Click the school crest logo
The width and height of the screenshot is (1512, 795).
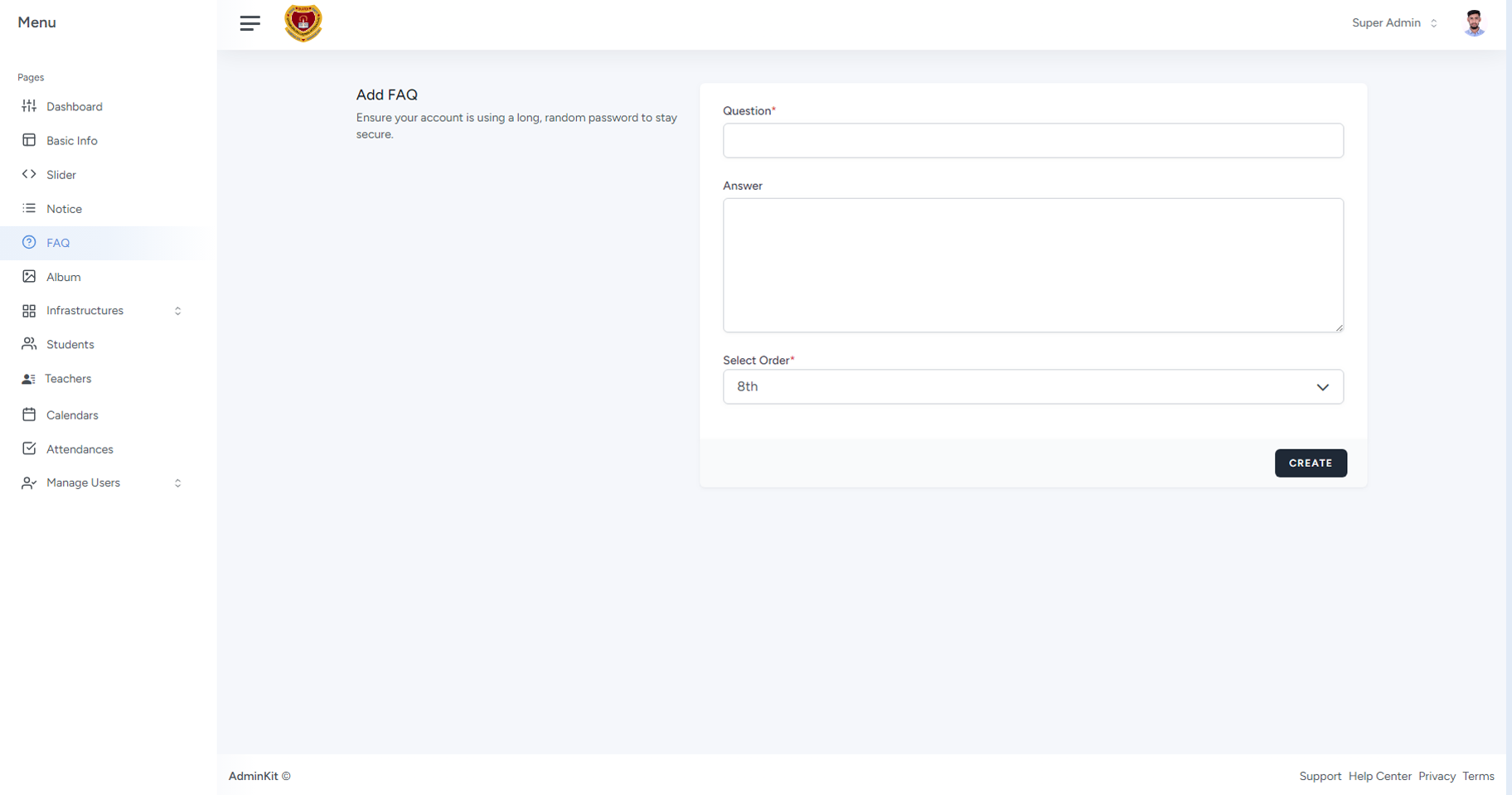click(303, 23)
